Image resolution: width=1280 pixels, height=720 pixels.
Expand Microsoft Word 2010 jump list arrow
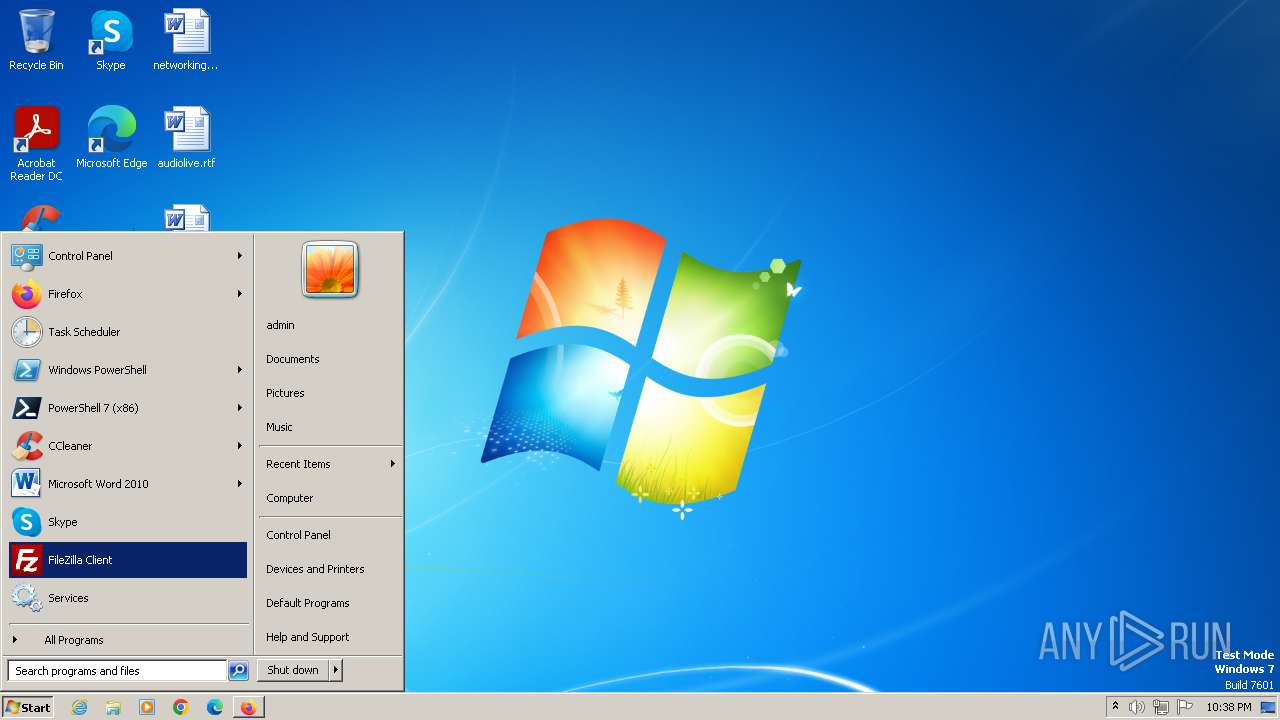coord(240,484)
